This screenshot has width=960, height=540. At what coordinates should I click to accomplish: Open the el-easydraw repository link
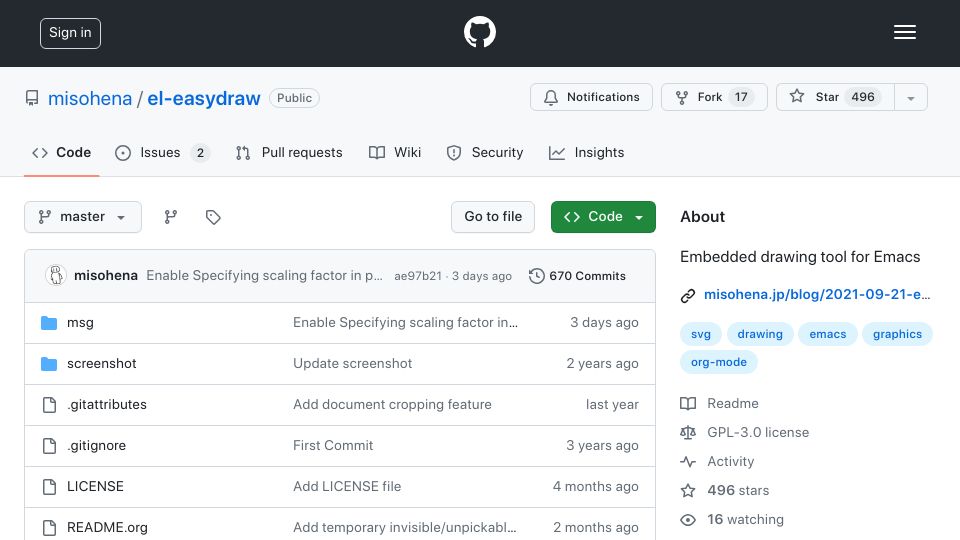coord(204,98)
